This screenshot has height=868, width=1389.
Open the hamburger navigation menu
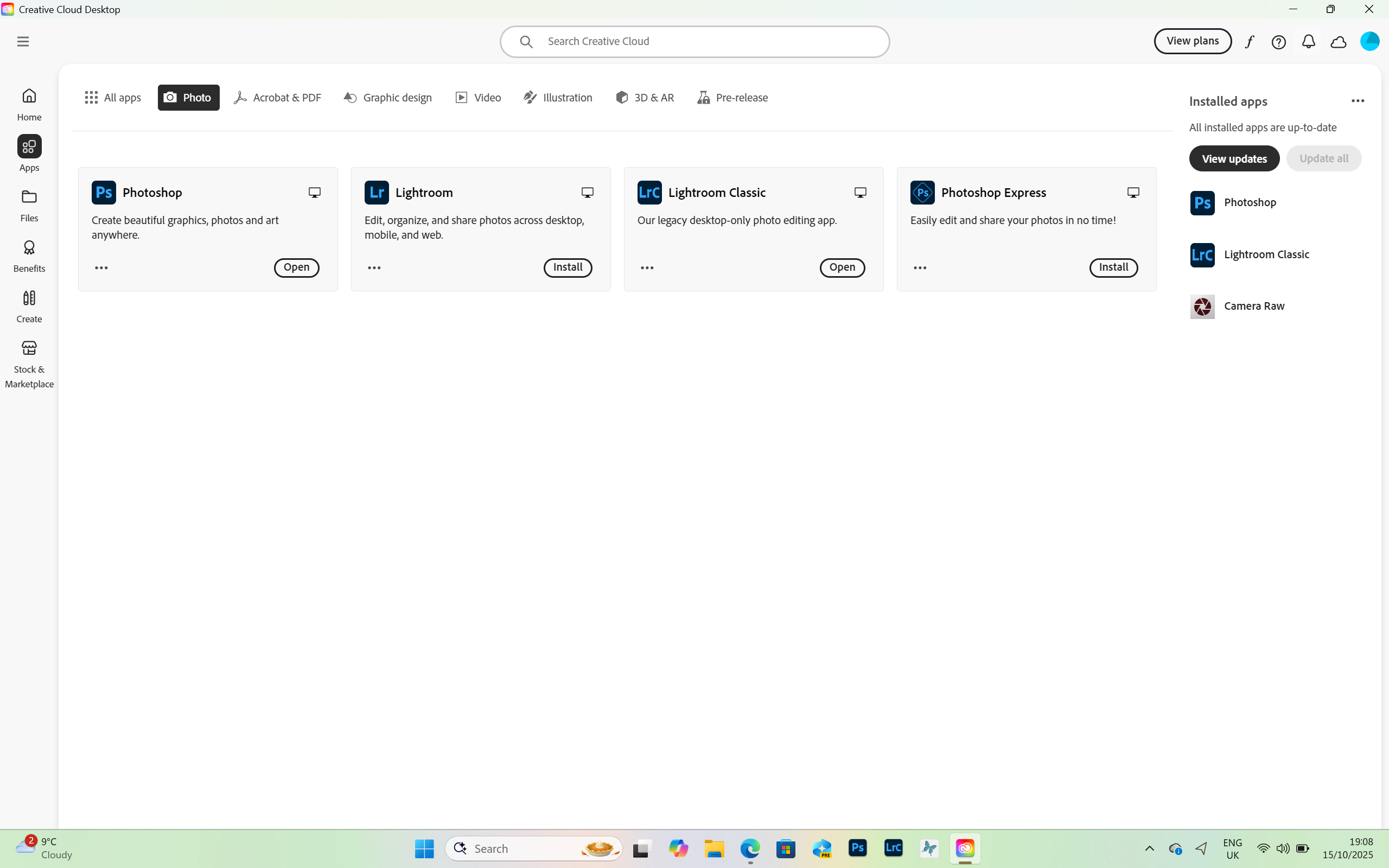point(23,41)
